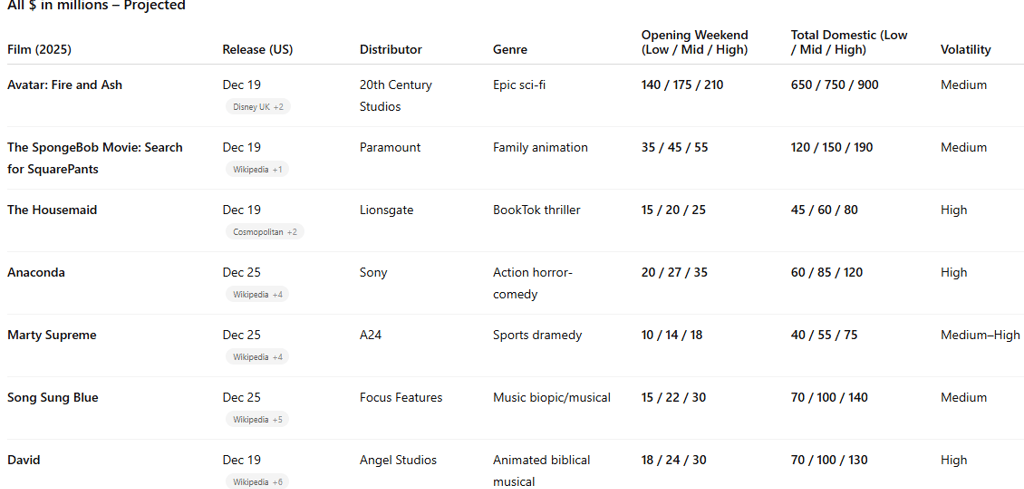Select the Release (US) column header
Image resolution: width=1024 pixels, height=489 pixels.
tap(257, 49)
